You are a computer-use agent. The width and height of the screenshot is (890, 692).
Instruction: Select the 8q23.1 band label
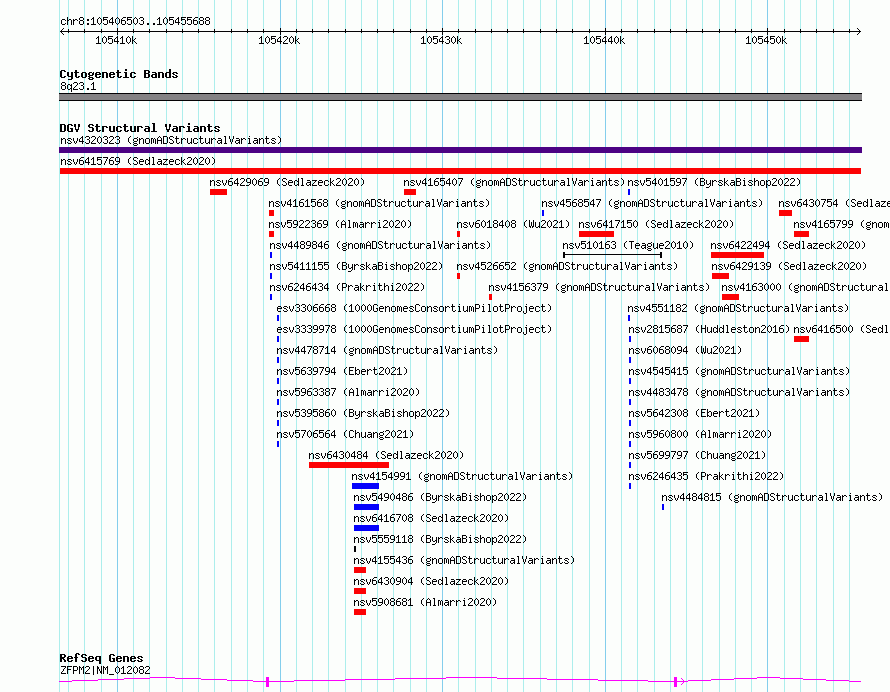click(78, 86)
